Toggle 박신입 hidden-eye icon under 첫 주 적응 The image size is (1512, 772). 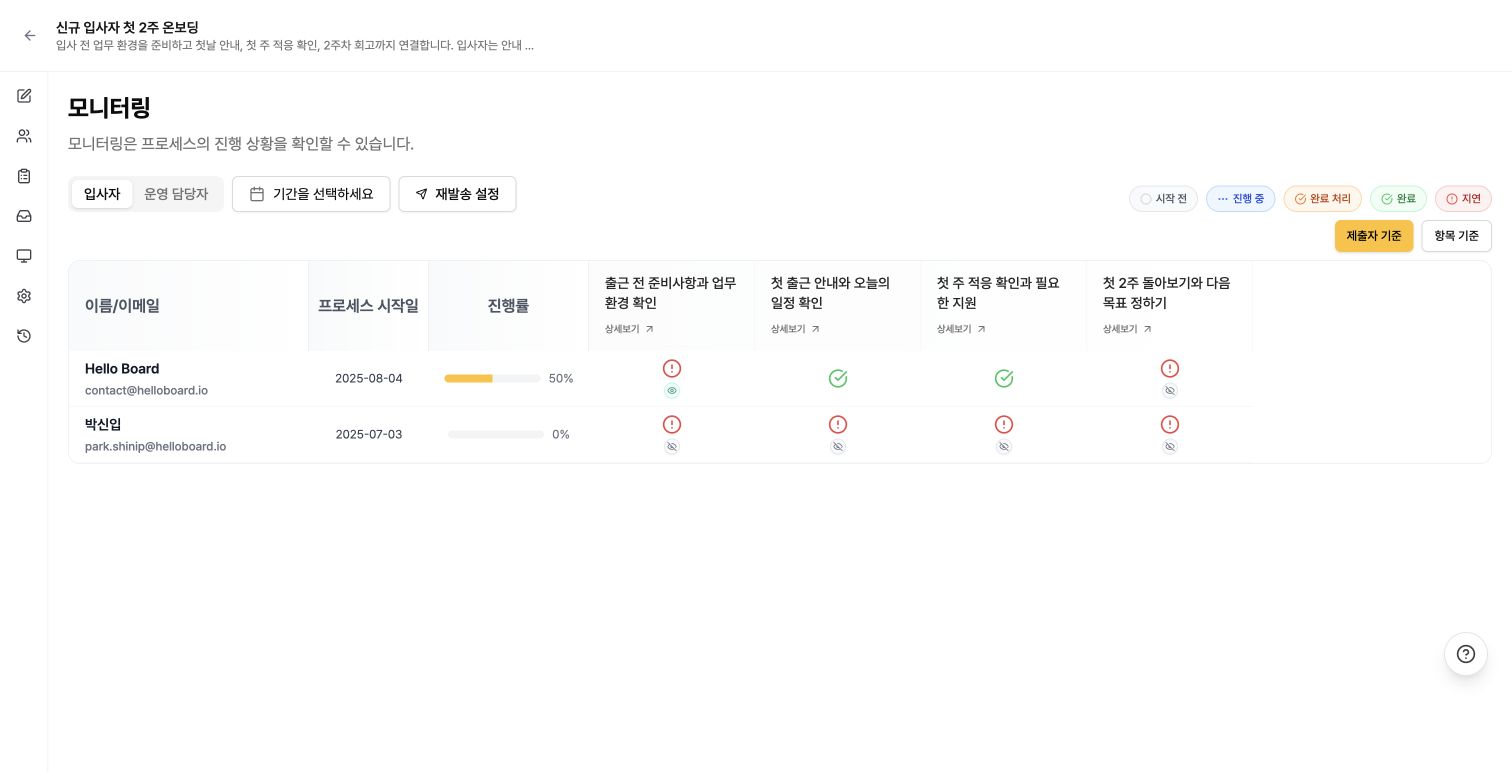point(1004,447)
